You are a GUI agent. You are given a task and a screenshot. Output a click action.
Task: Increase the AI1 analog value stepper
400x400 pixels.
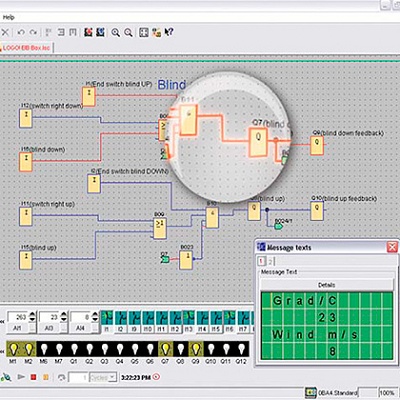32,314
